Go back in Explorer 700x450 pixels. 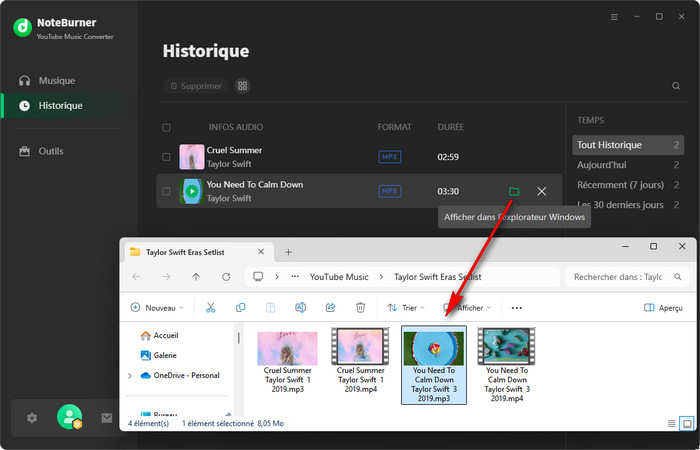136,277
